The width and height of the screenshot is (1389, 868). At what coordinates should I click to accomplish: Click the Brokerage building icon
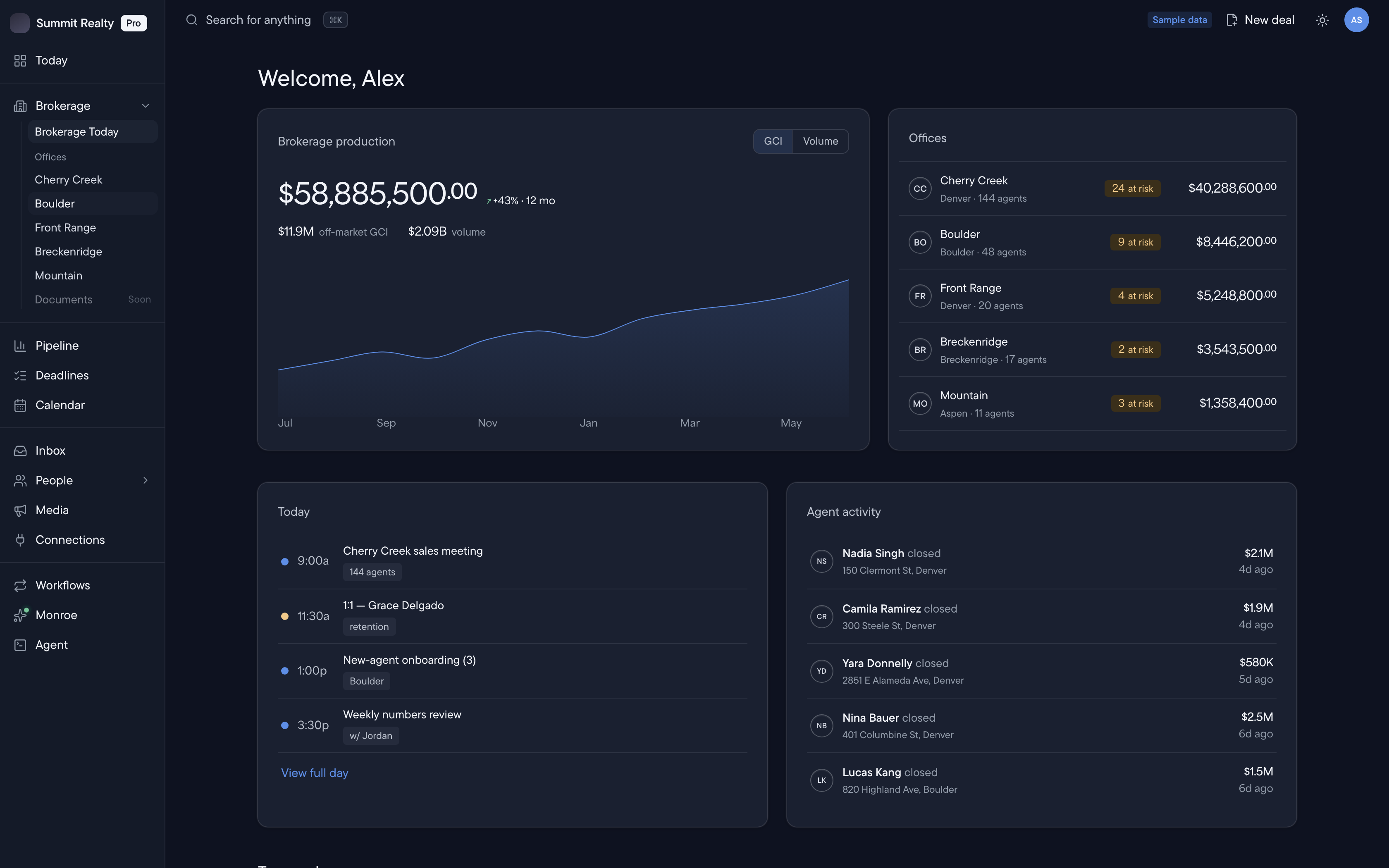(x=20, y=106)
